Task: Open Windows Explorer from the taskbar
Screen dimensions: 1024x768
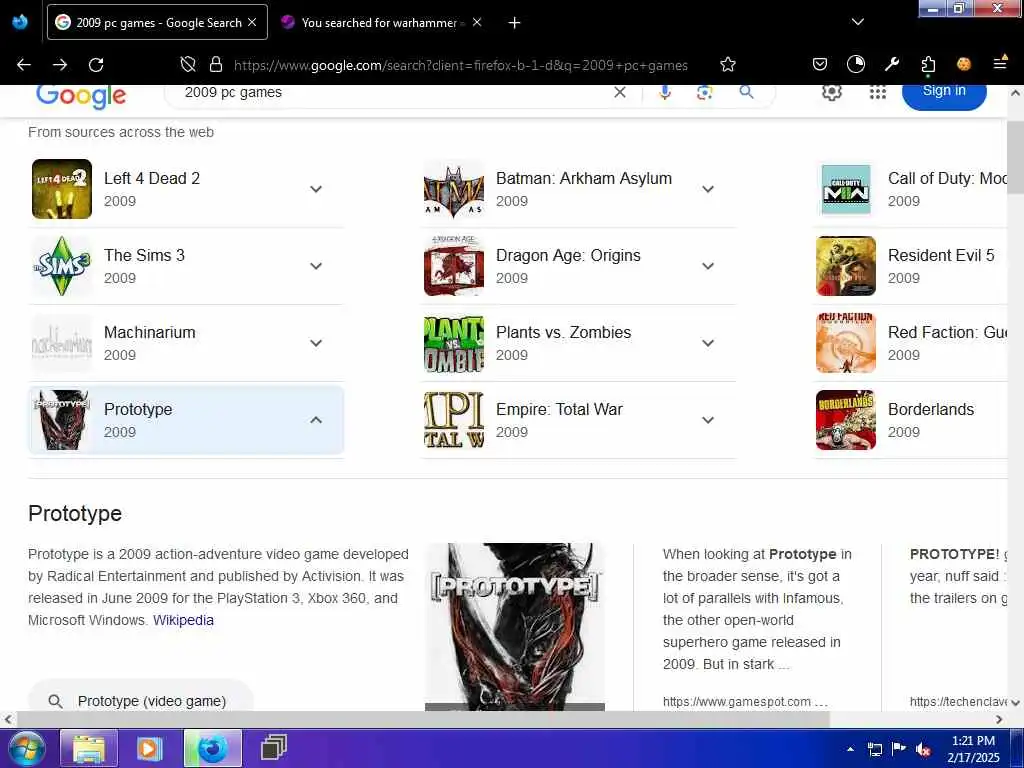Action: [89, 748]
